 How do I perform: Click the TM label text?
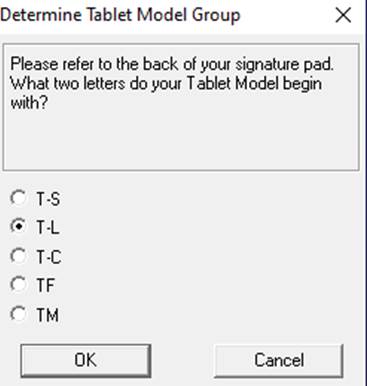pyautogui.click(x=48, y=315)
